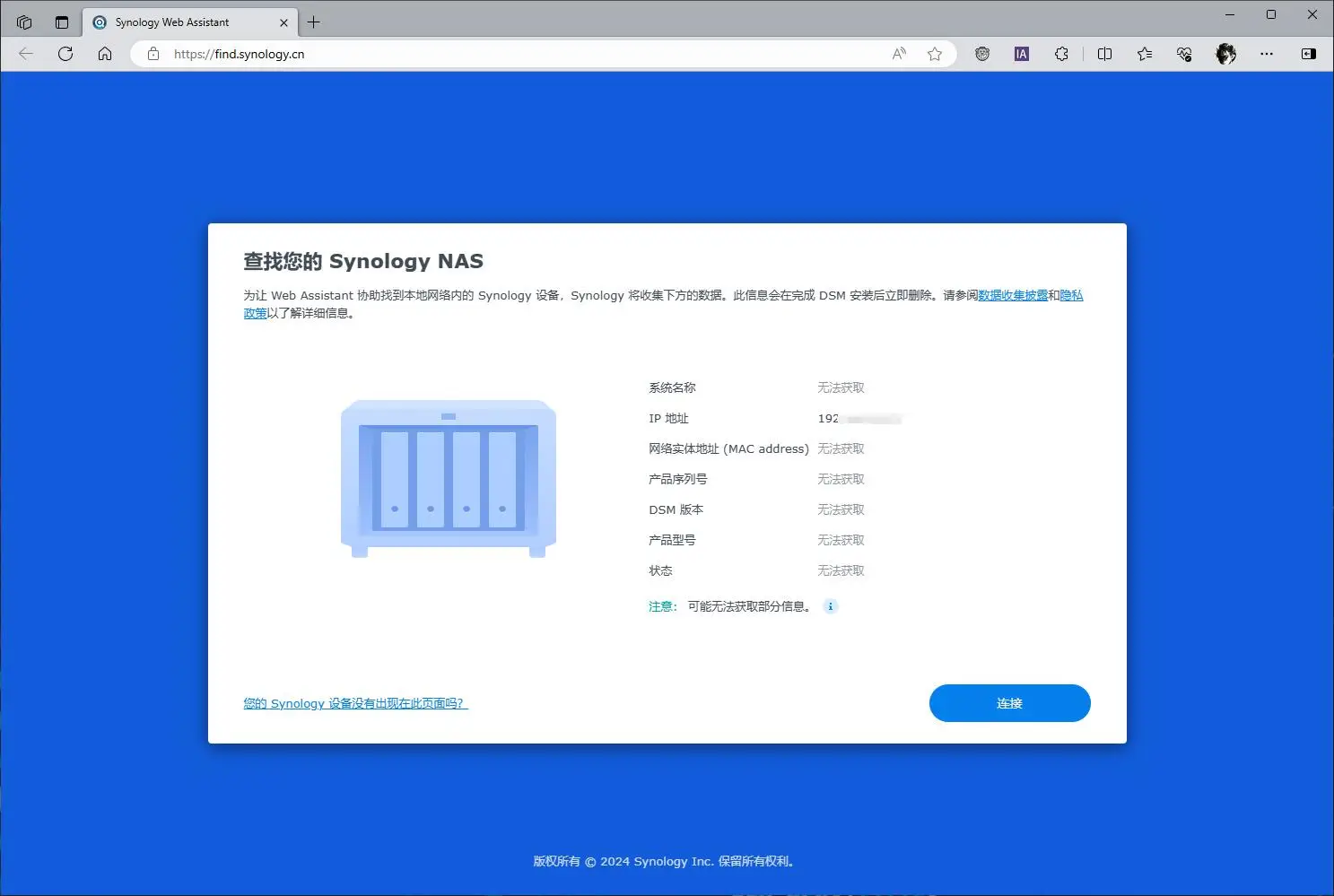Click the 版权所有 2024 Synology footer text
Viewport: 1334px width, 896px height.
666,861
